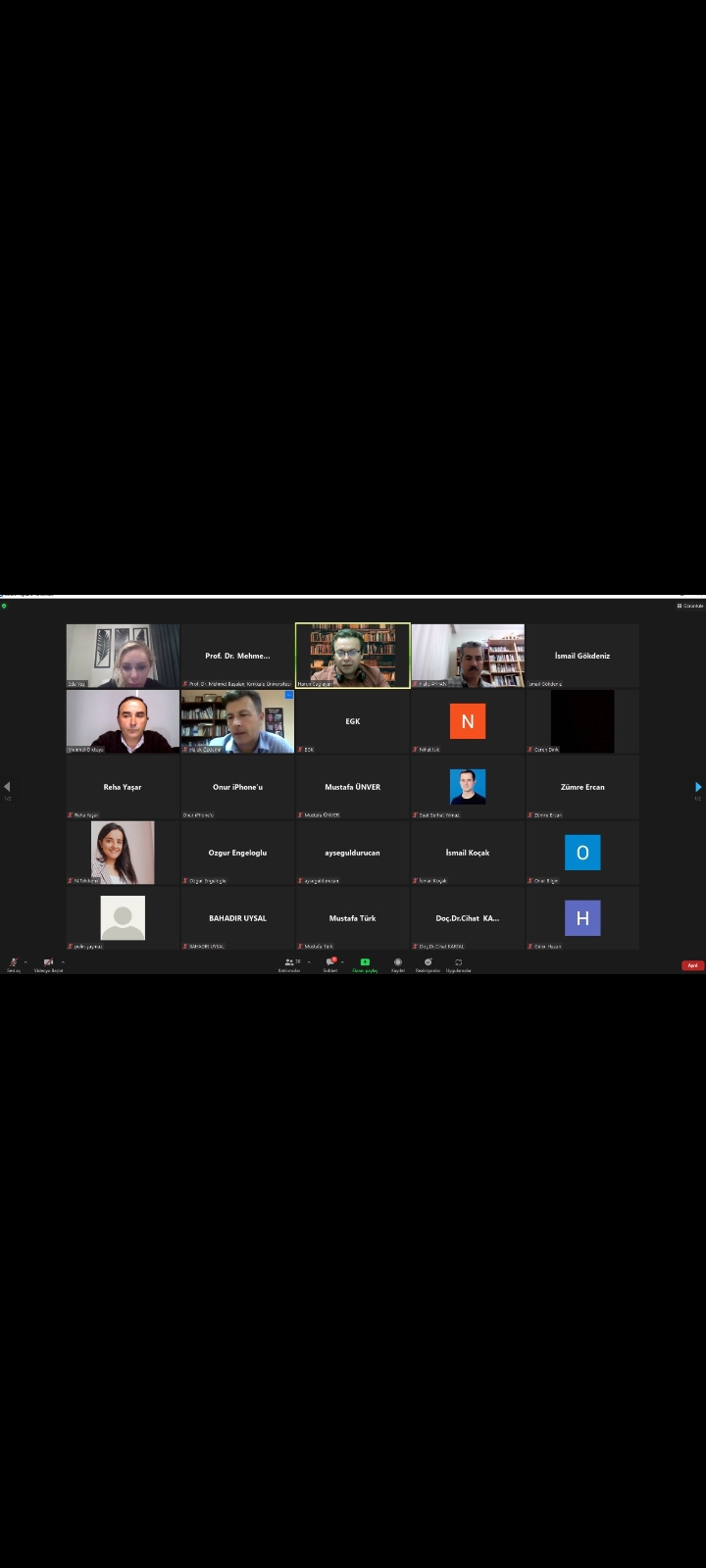This screenshot has height=1568, width=706.
Task: Click the Mustafa ÜNVER participant tile
Action: click(x=353, y=787)
